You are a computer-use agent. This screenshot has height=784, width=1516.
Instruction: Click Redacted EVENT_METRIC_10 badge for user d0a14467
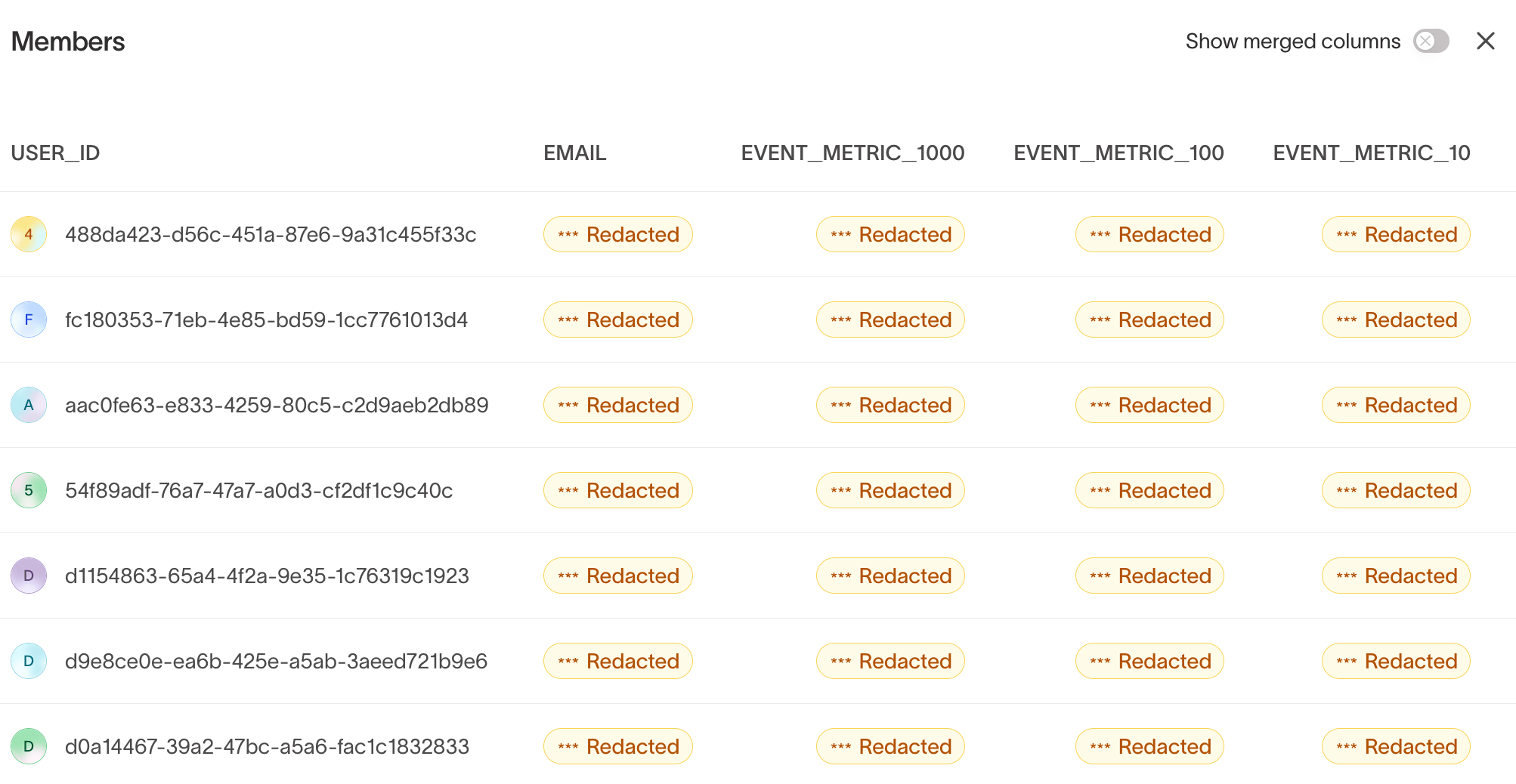[1396, 746]
